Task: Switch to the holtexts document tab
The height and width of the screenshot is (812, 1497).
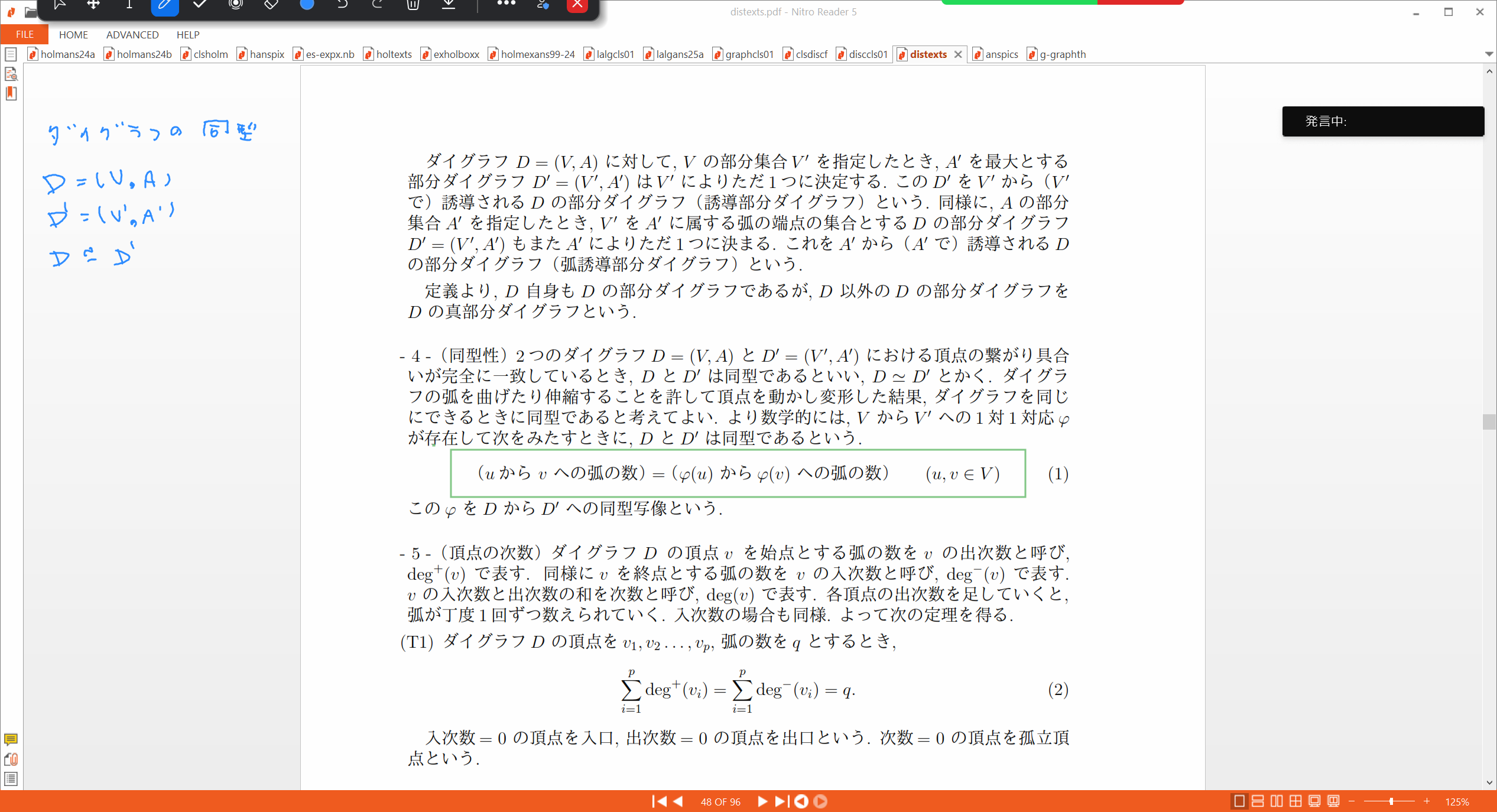Action: click(x=388, y=54)
